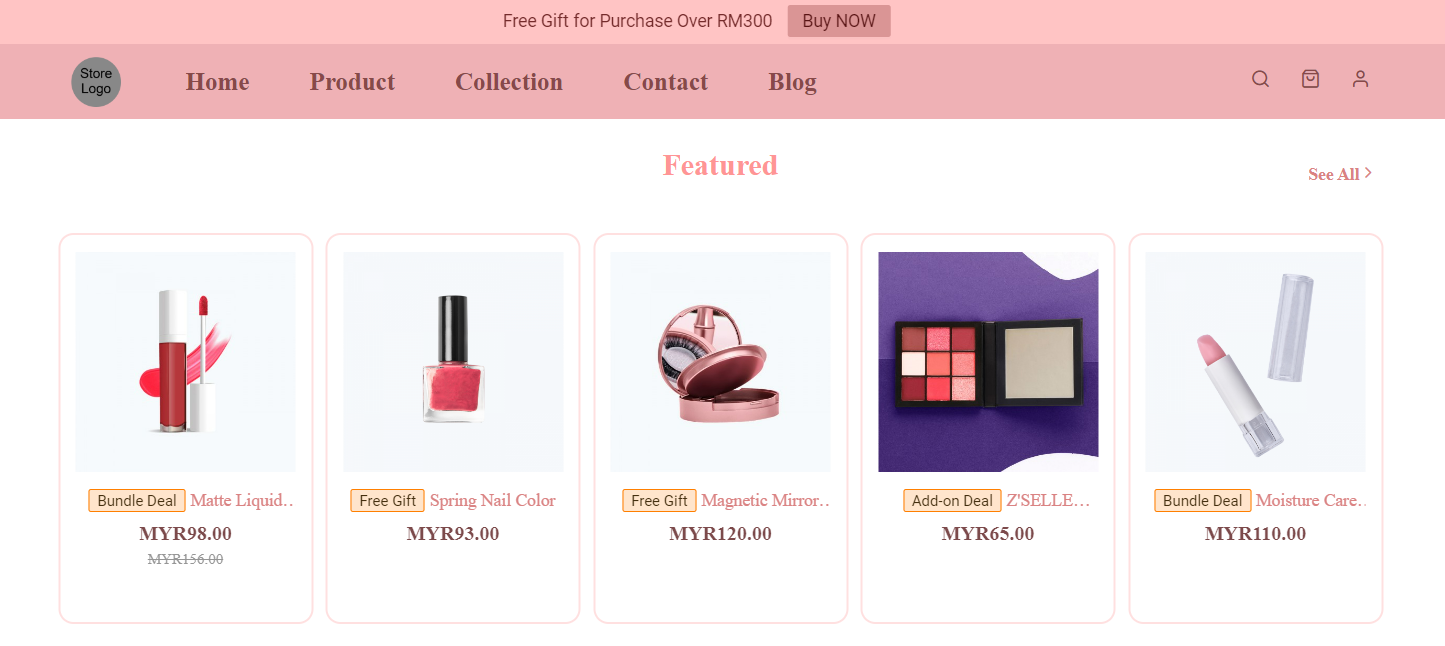Click the Store Logo in the header
Screen dimensions: 1445x646
[x=95, y=81]
